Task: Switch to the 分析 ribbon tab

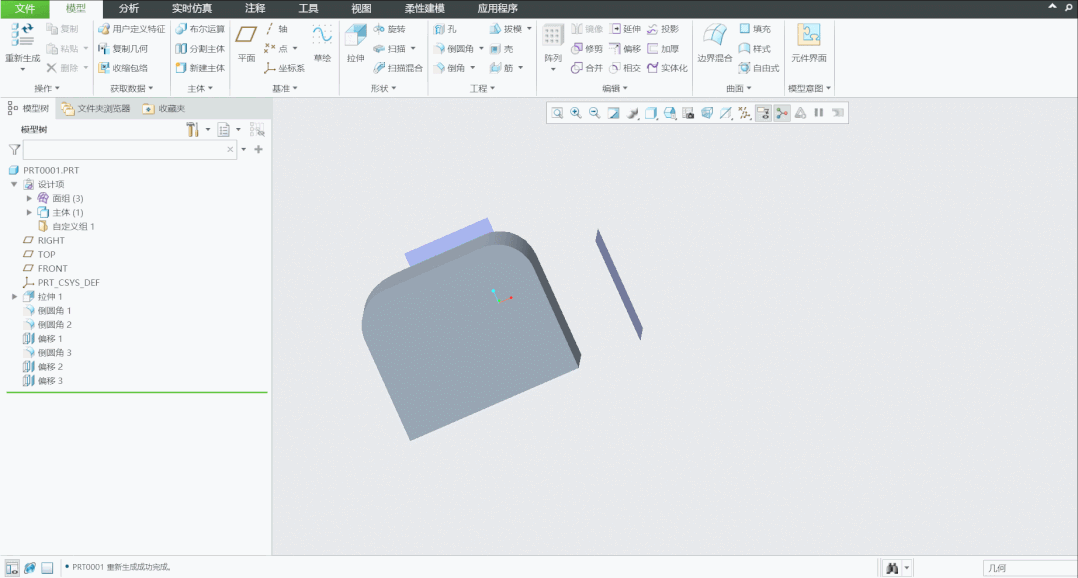Action: tap(129, 8)
